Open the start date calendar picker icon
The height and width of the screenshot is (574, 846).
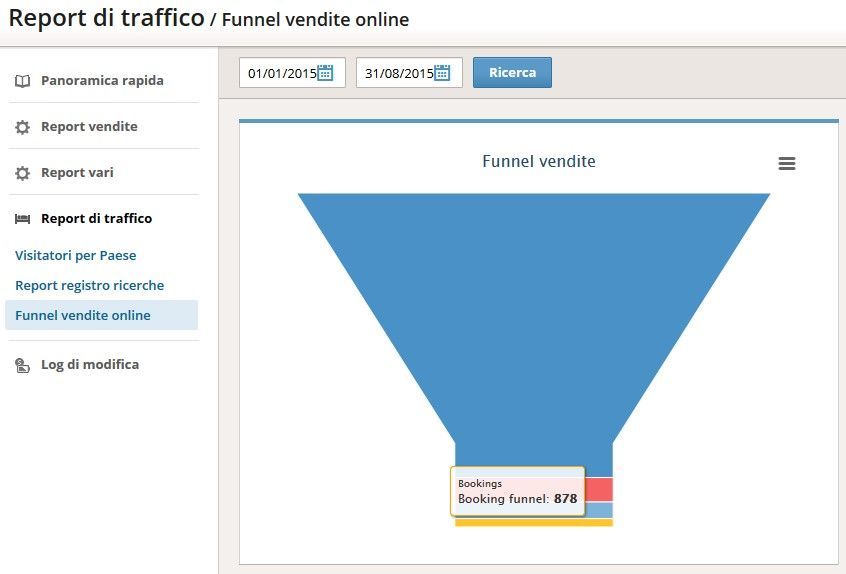point(325,72)
